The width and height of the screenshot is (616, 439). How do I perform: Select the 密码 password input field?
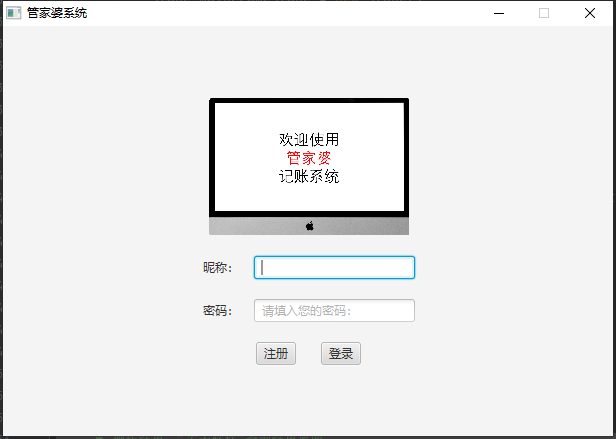(334, 310)
